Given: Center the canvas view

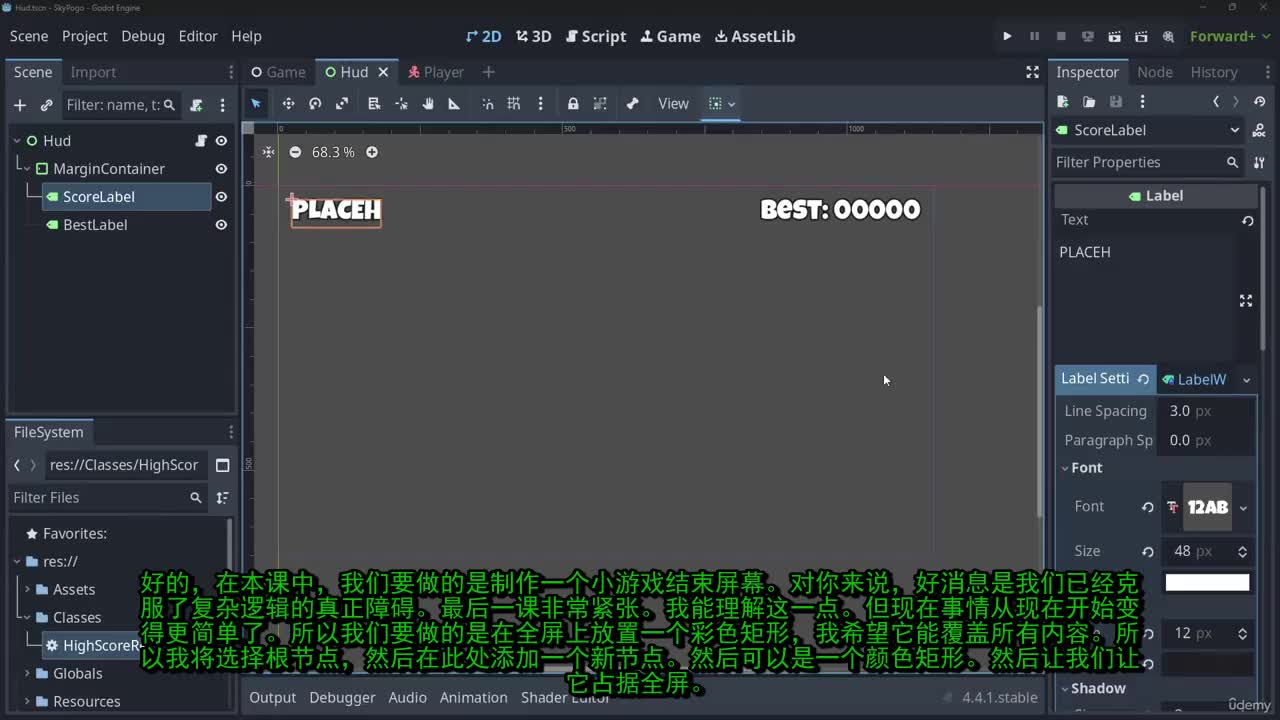Looking at the screenshot, I should (268, 152).
